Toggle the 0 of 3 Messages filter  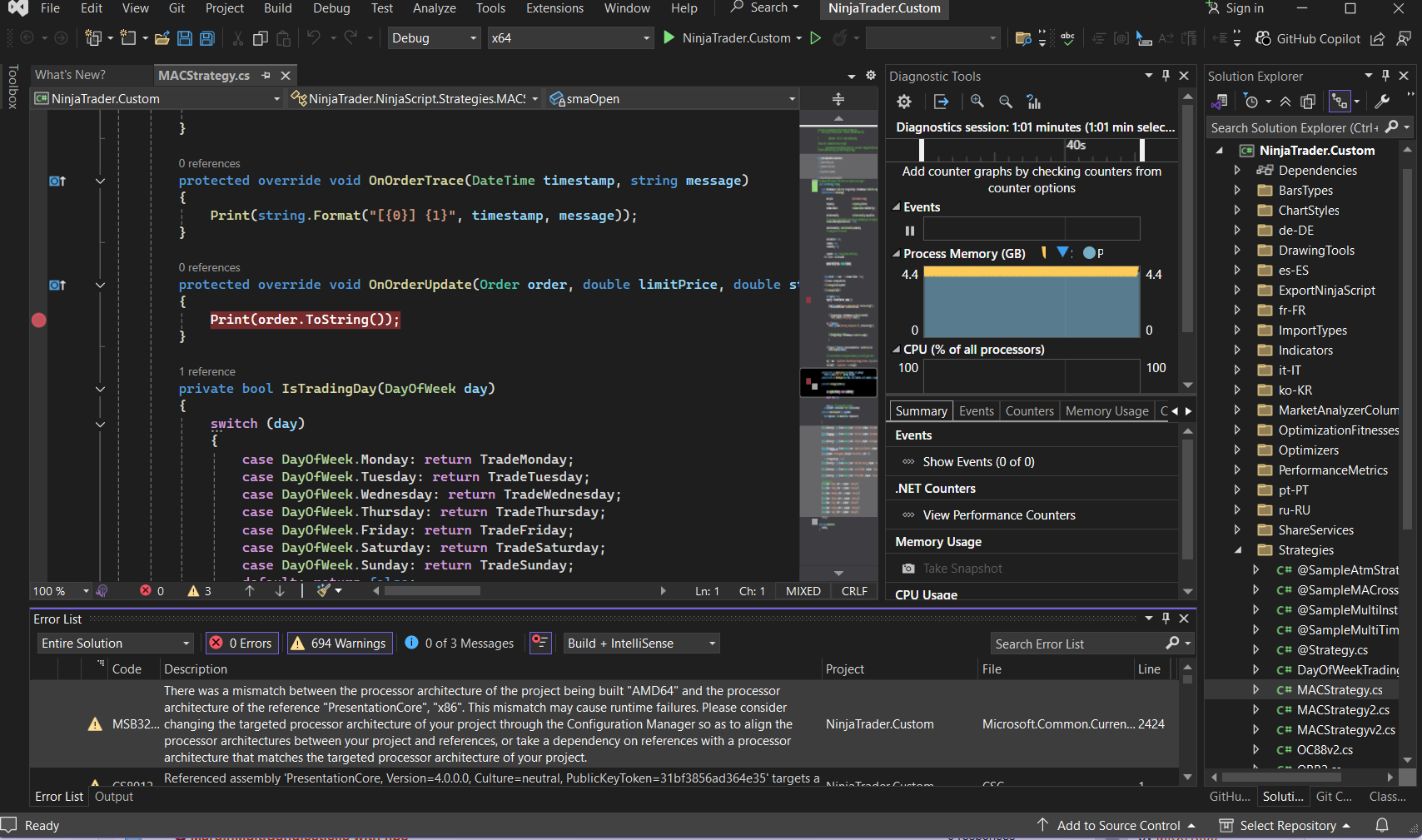460,644
